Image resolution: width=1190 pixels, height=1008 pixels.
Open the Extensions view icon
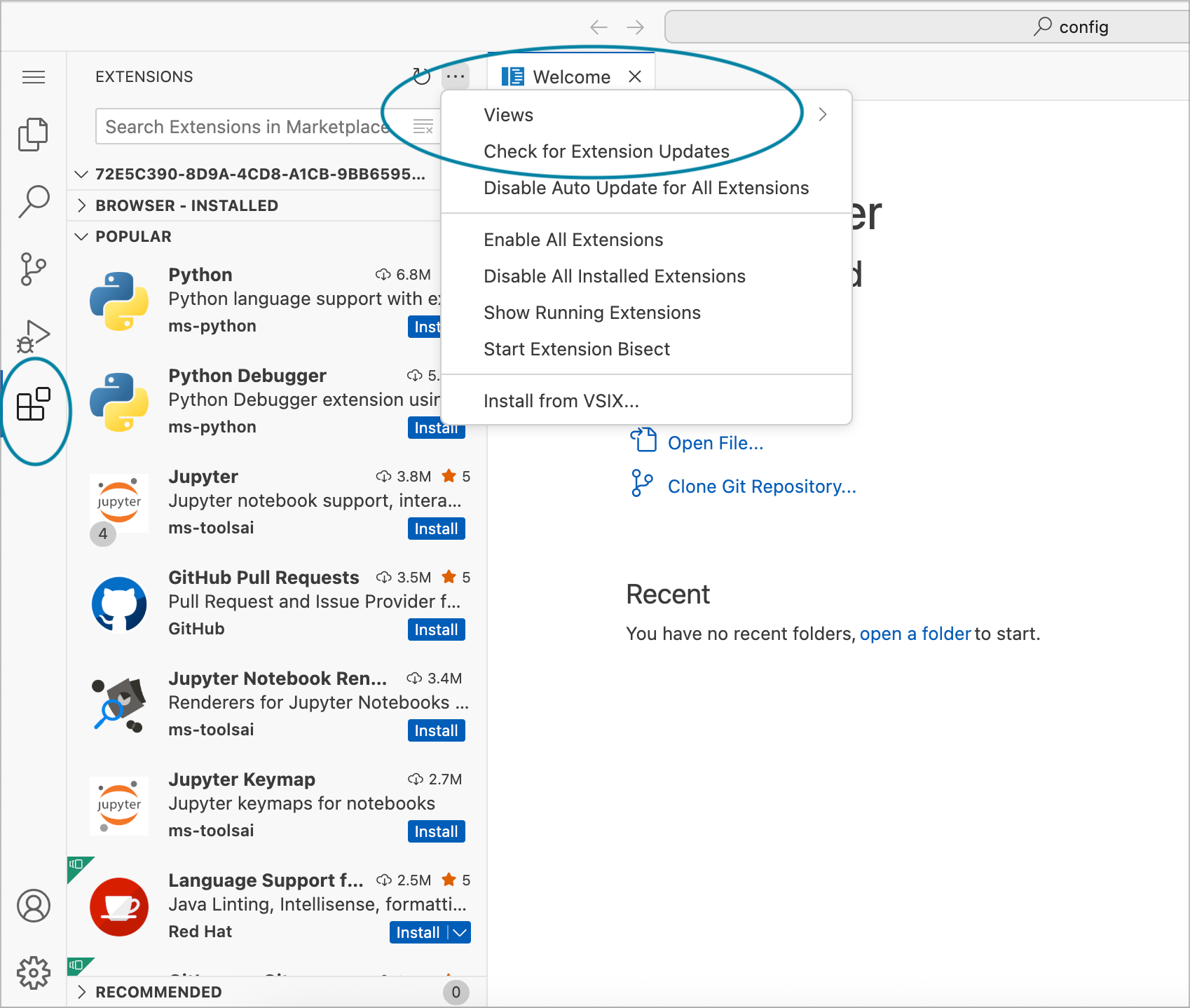click(x=34, y=404)
